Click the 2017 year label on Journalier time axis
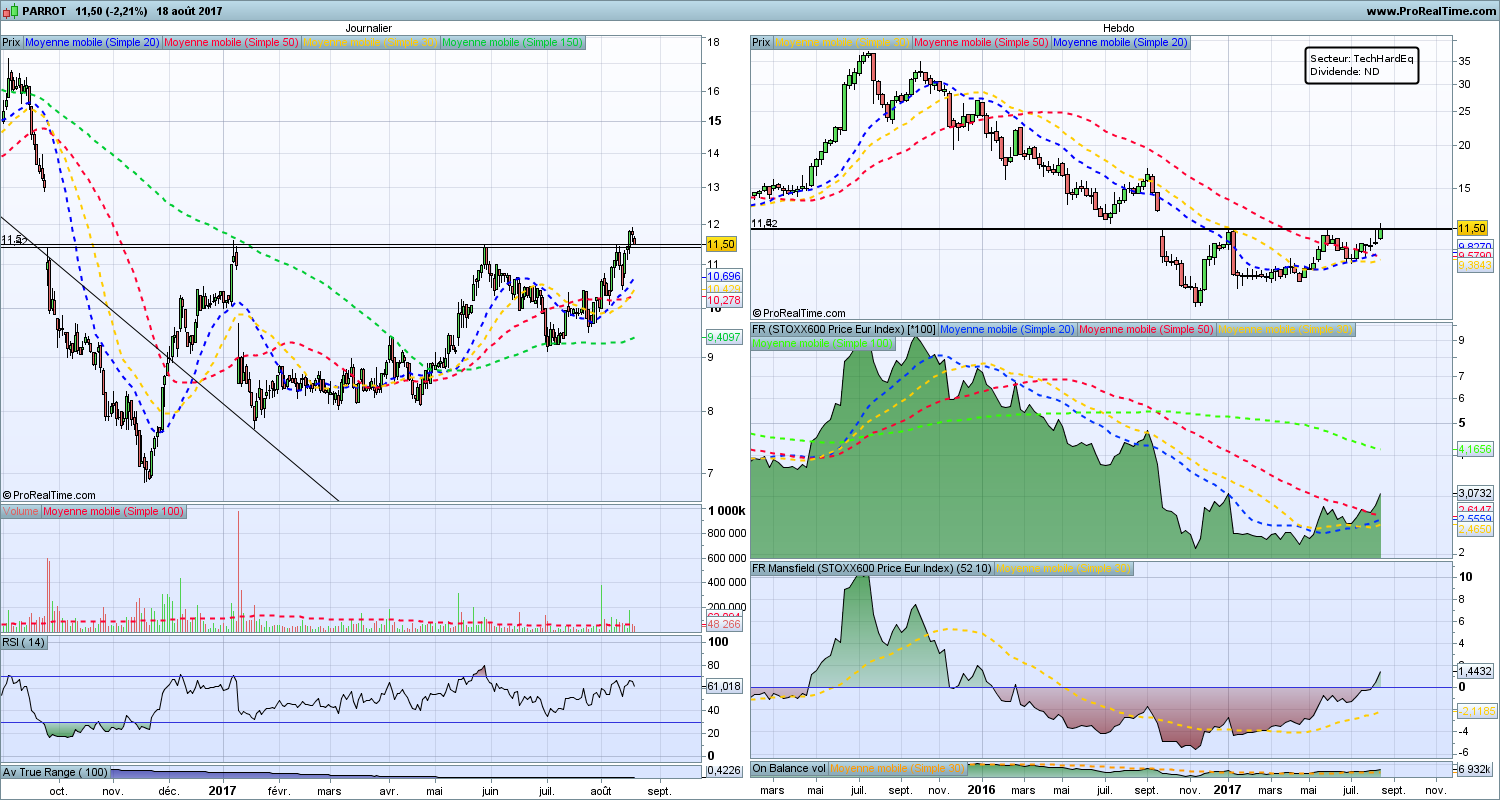Image resolution: width=1500 pixels, height=800 pixels. pos(222,790)
